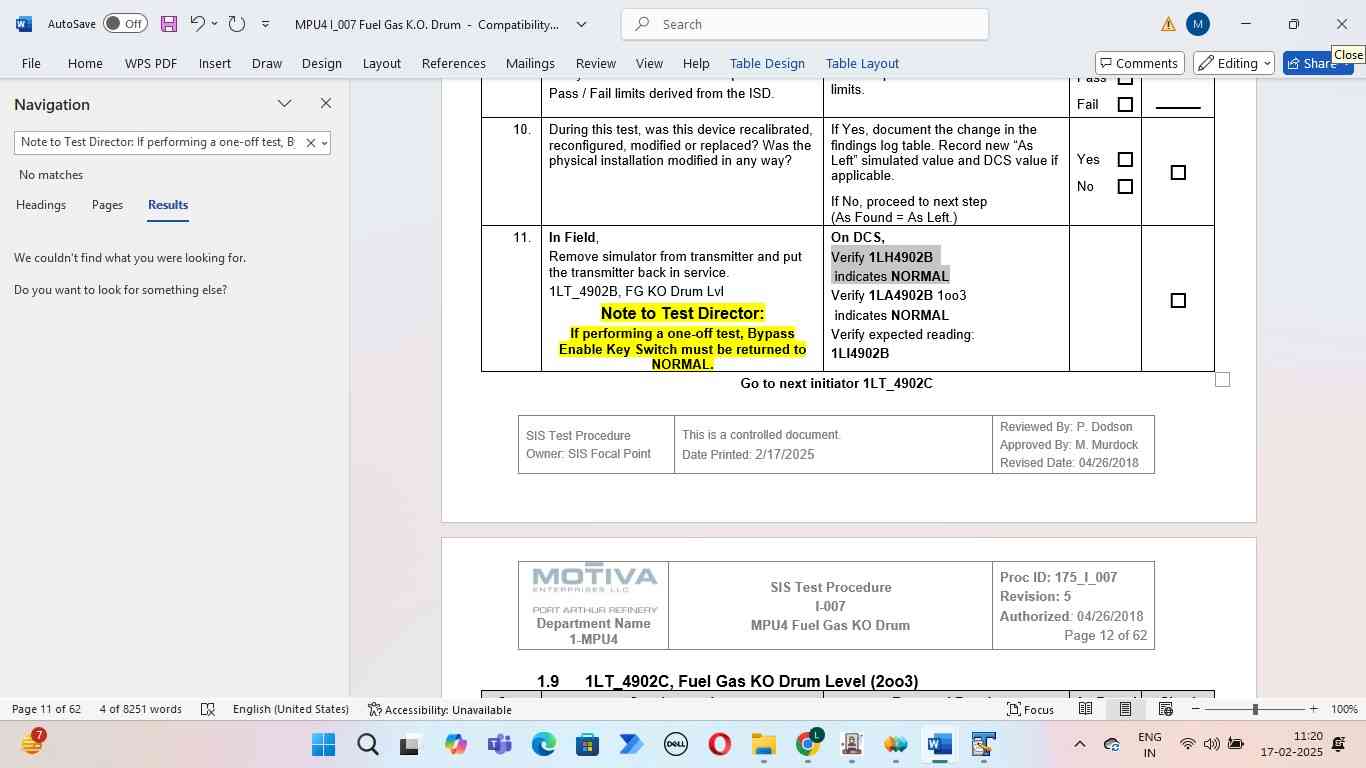Click the yellow warning alert icon

click(1168, 24)
